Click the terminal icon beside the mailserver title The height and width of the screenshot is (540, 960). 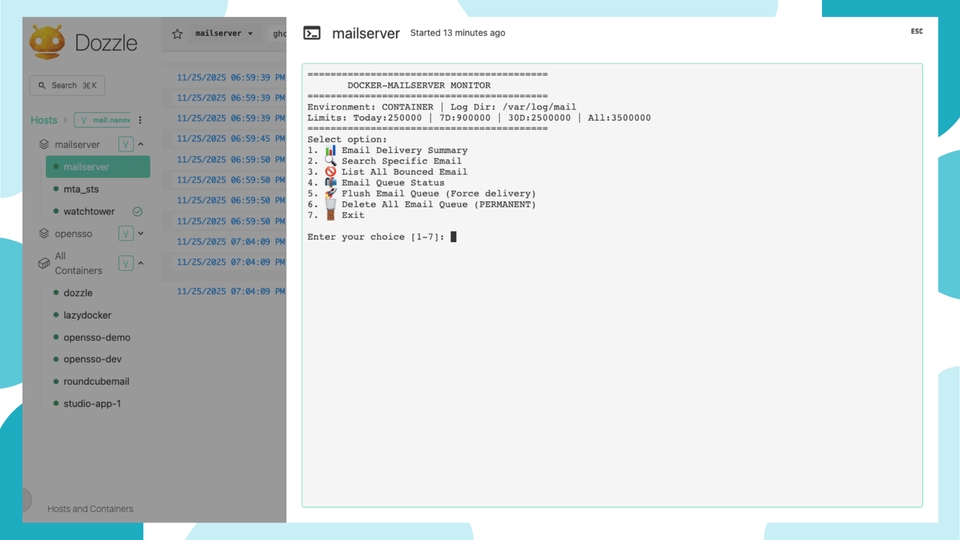(312, 33)
